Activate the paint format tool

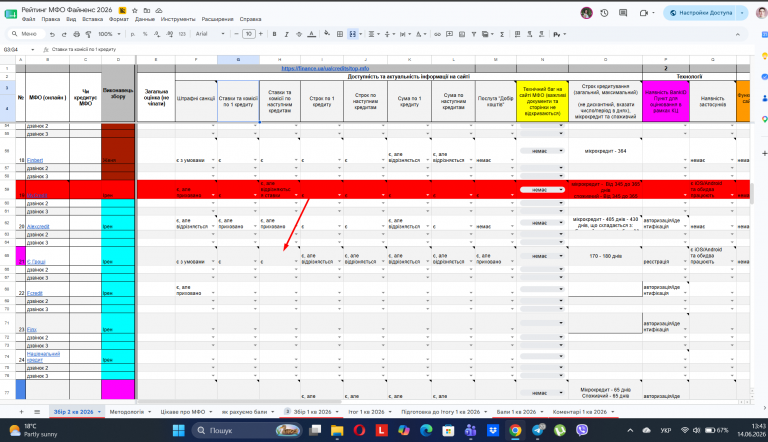pyautogui.click(x=89, y=34)
